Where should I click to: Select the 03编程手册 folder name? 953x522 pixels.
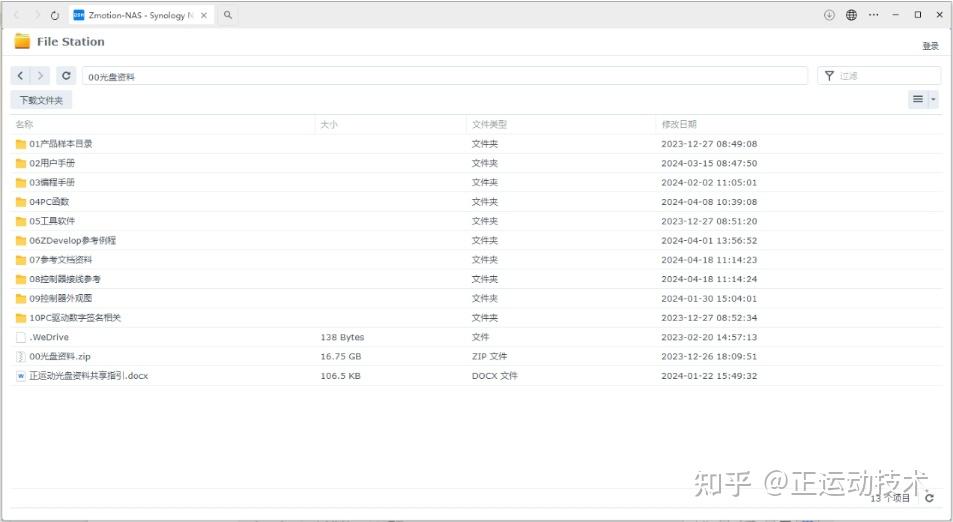52,183
